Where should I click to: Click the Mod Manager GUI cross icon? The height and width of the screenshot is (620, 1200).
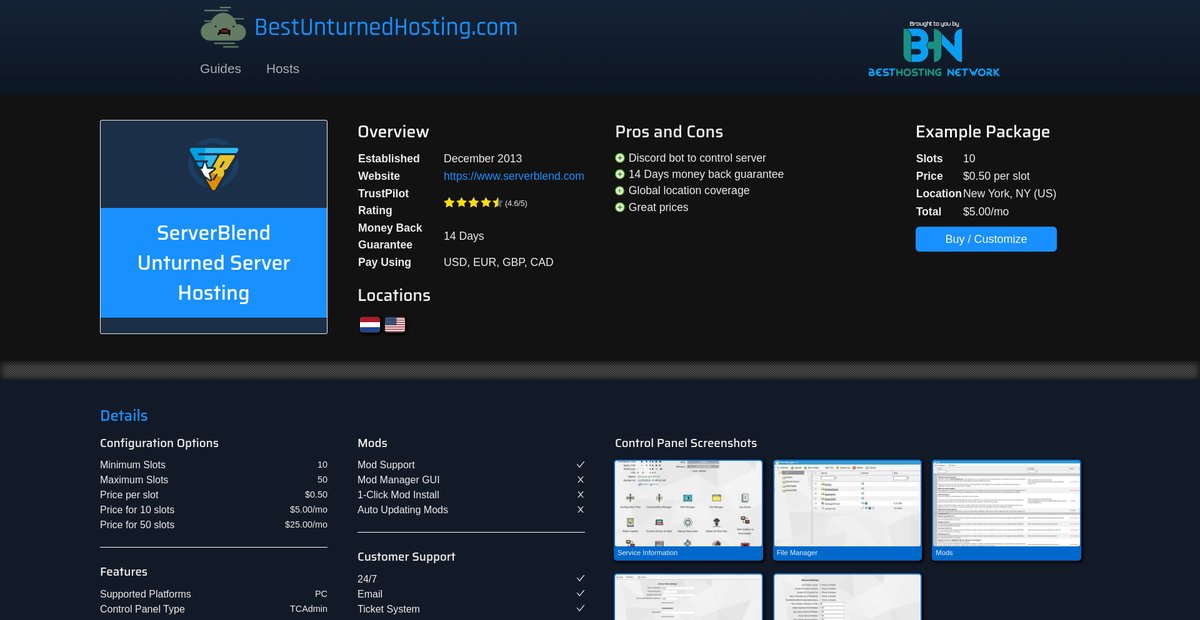click(580, 480)
